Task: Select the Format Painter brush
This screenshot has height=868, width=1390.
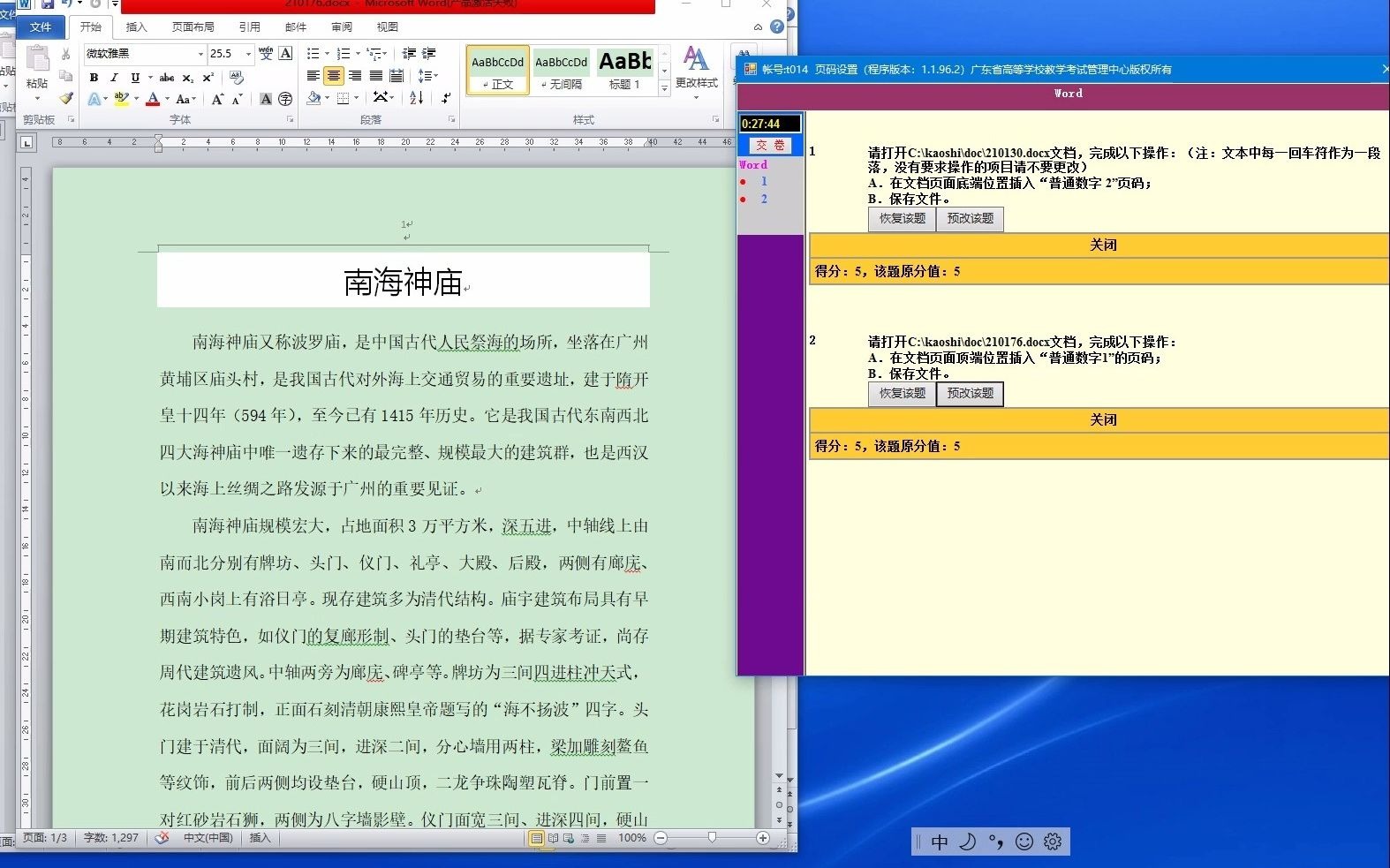Action: tap(66, 98)
